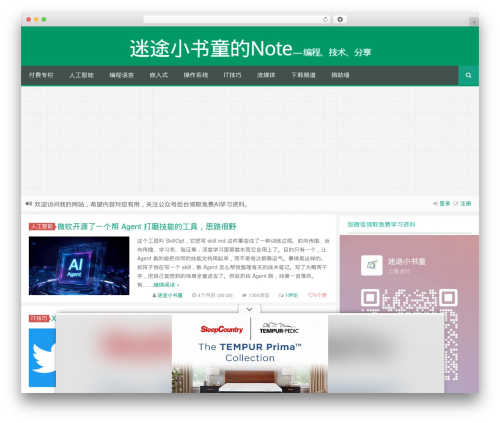Click the new tab plus button in the browser

pyautogui.click(x=474, y=22)
